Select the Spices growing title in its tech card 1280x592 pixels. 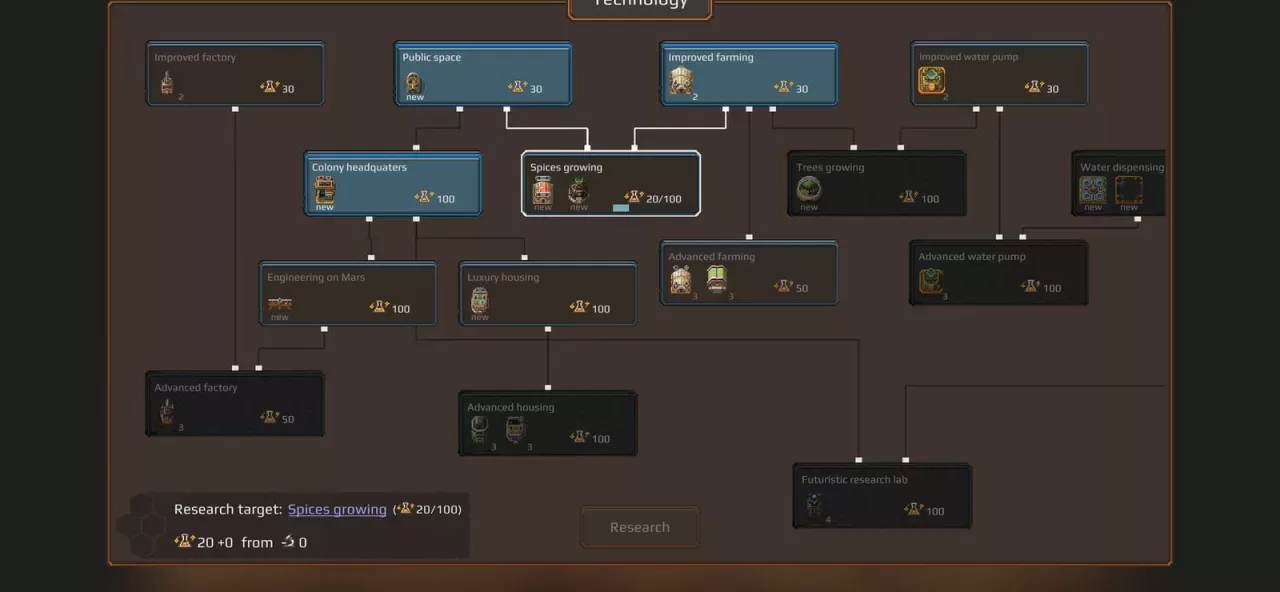pos(566,168)
